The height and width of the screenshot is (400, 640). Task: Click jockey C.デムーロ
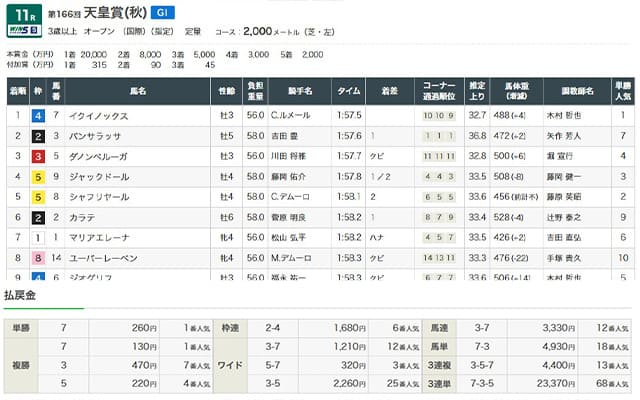pyautogui.click(x=290, y=197)
